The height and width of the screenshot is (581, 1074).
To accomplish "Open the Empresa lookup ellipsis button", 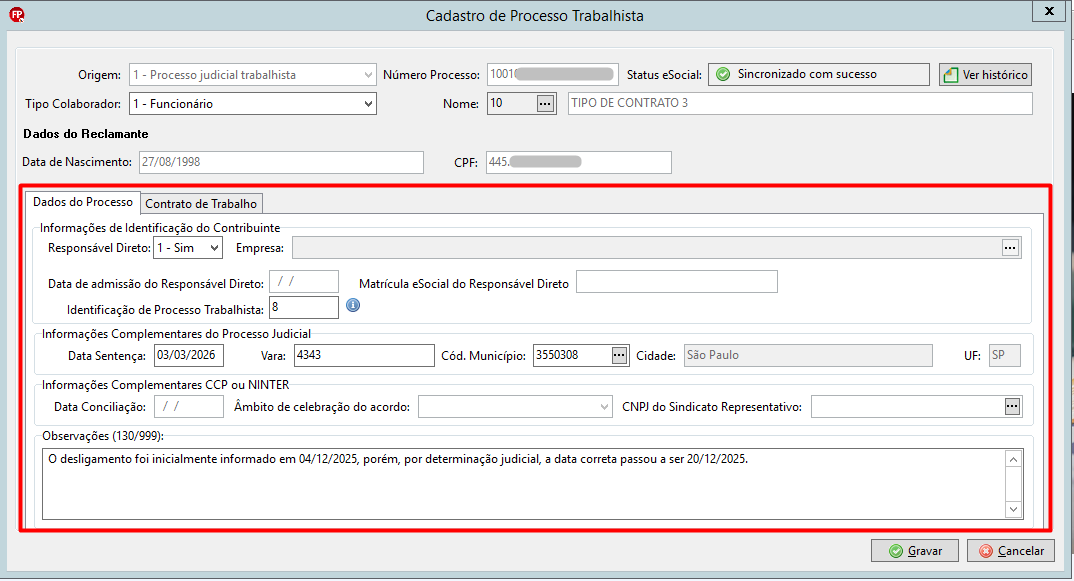I will click(x=1010, y=247).
